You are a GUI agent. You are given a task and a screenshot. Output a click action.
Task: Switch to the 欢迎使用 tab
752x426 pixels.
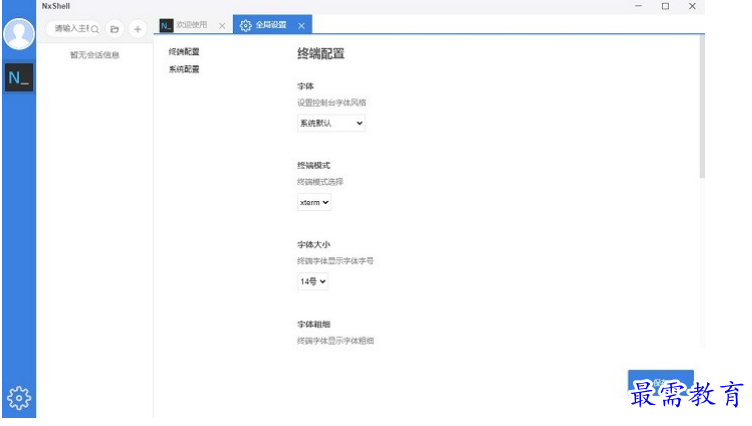[x=192, y=24]
